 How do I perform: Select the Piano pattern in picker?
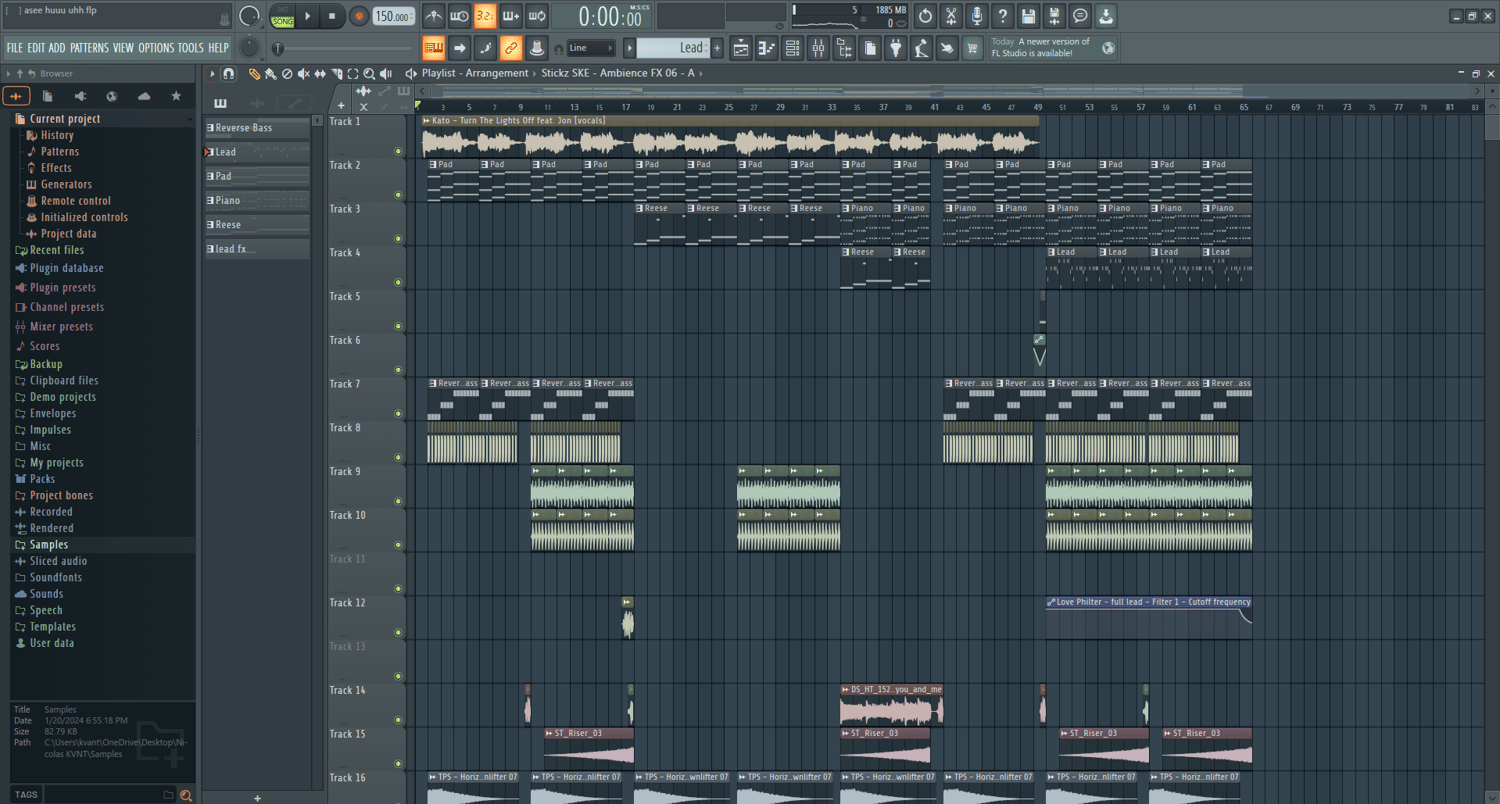[x=257, y=201]
